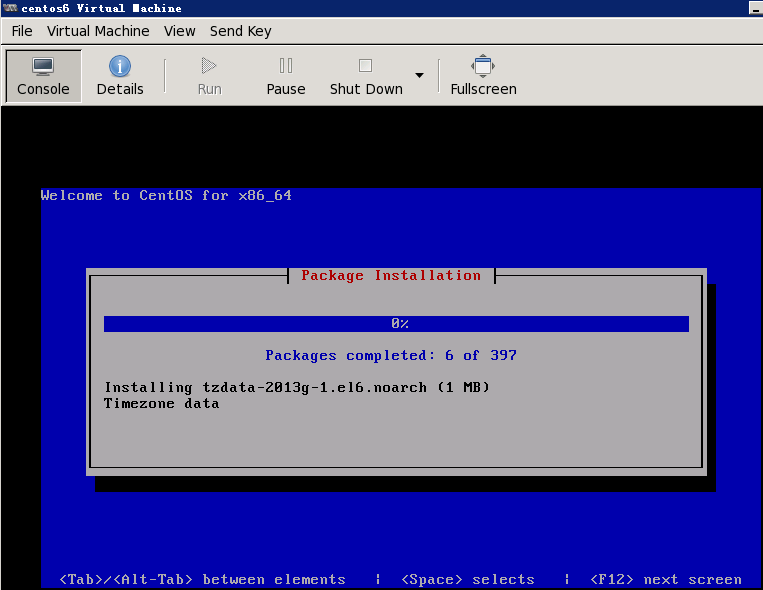Open the Virtual Machine menu

[98, 31]
